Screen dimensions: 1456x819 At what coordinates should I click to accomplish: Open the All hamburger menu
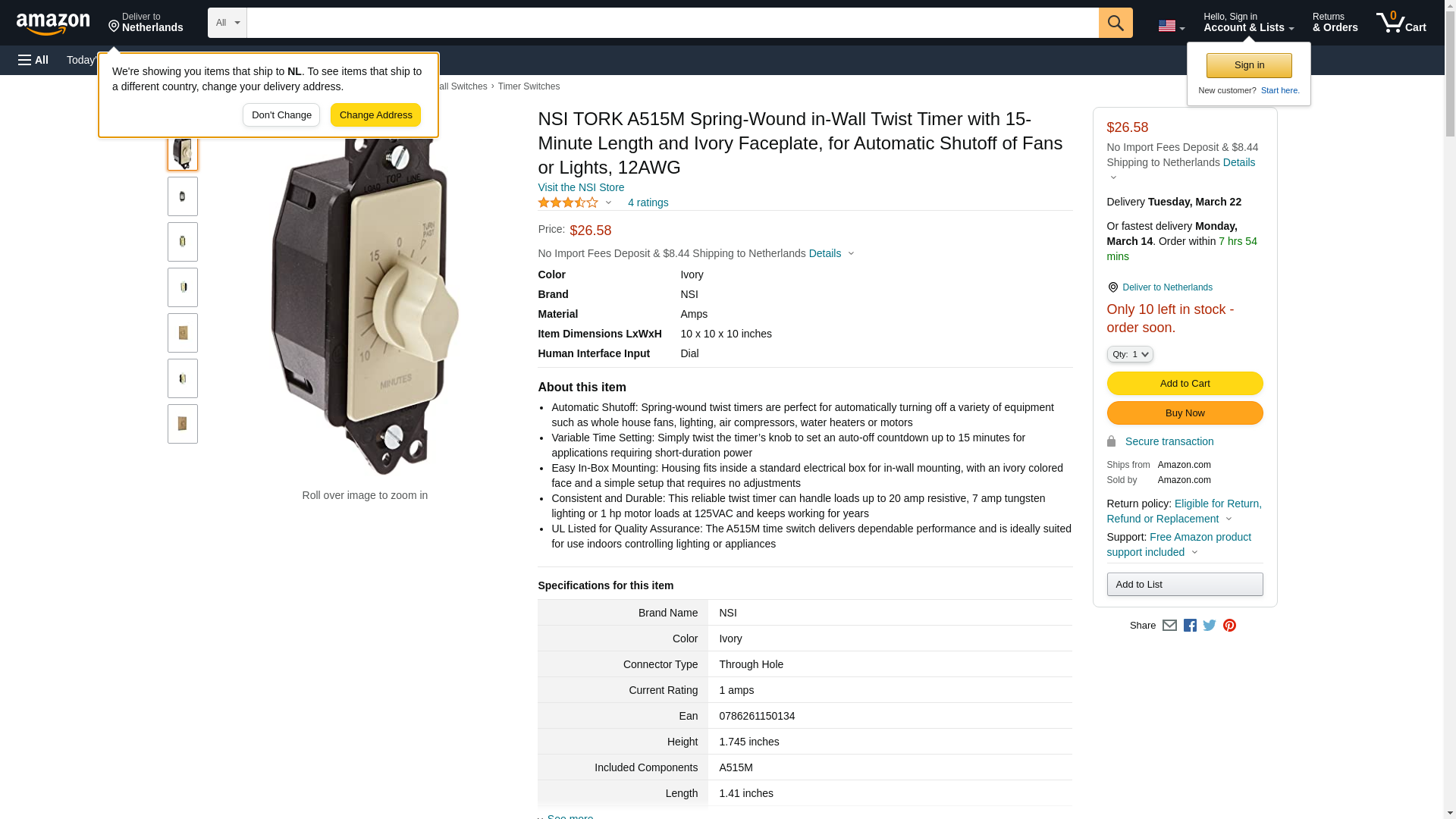click(33, 60)
